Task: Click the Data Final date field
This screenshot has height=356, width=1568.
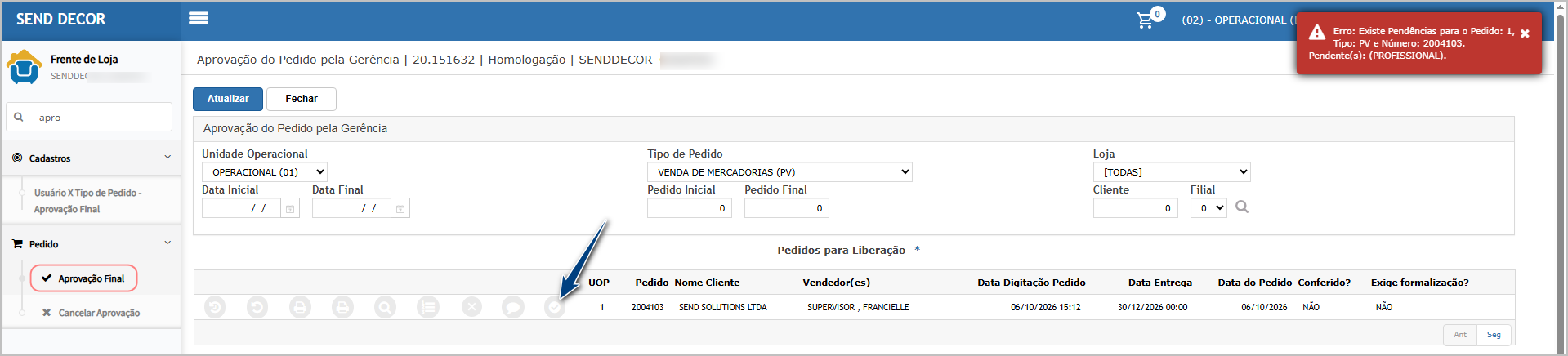Action: (351, 208)
